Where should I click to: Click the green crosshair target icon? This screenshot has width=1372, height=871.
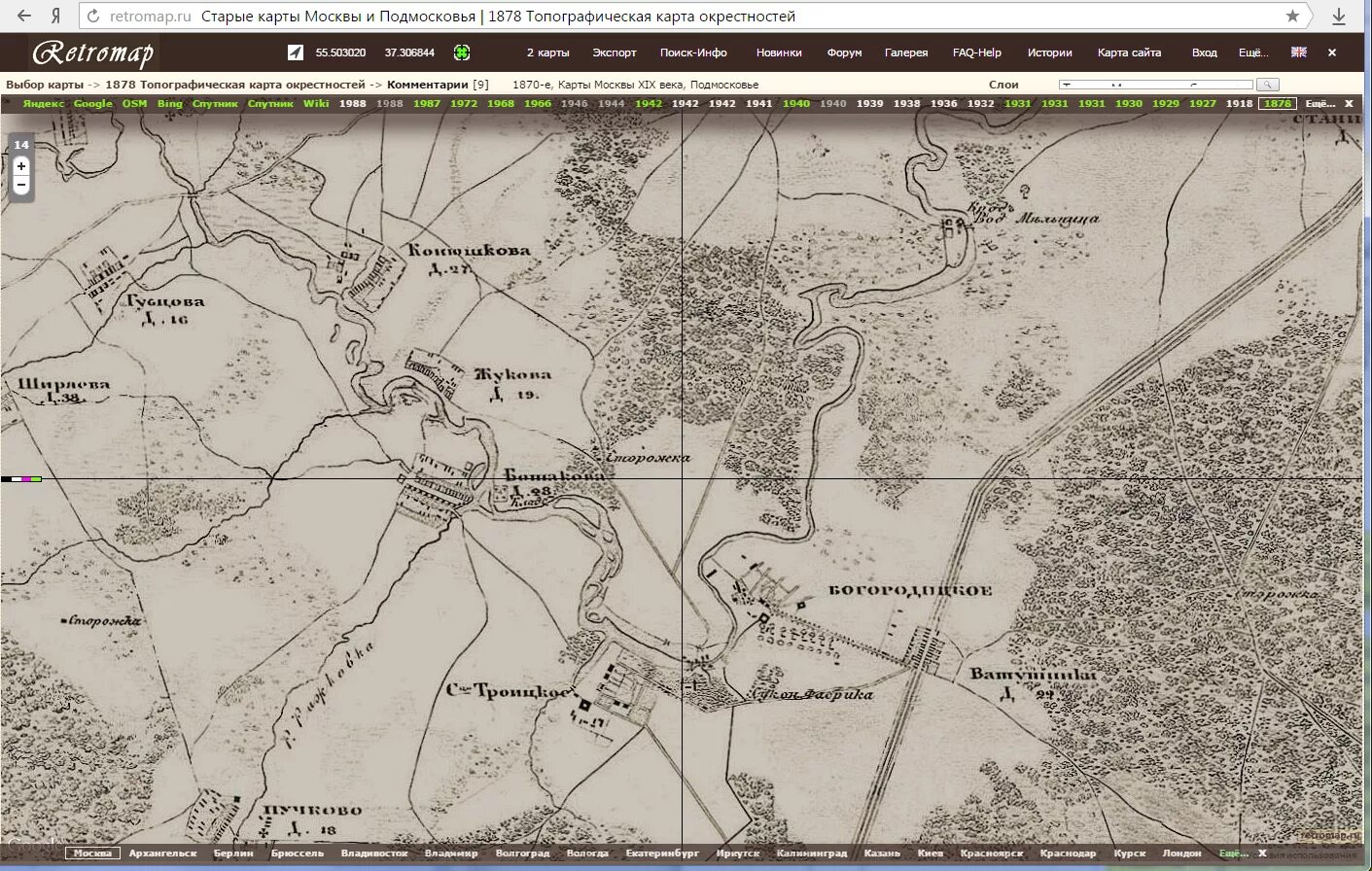[462, 52]
